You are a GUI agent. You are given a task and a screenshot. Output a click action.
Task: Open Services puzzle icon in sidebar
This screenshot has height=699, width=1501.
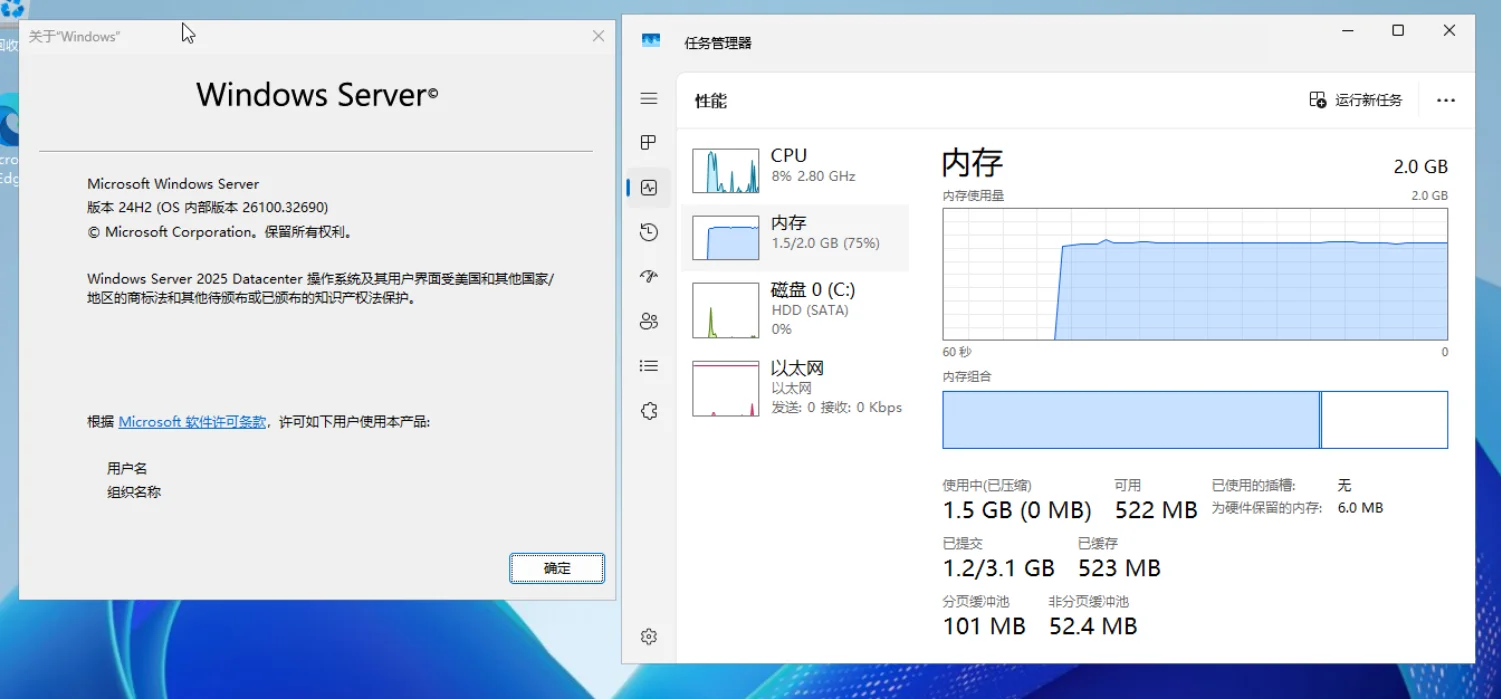click(x=649, y=411)
